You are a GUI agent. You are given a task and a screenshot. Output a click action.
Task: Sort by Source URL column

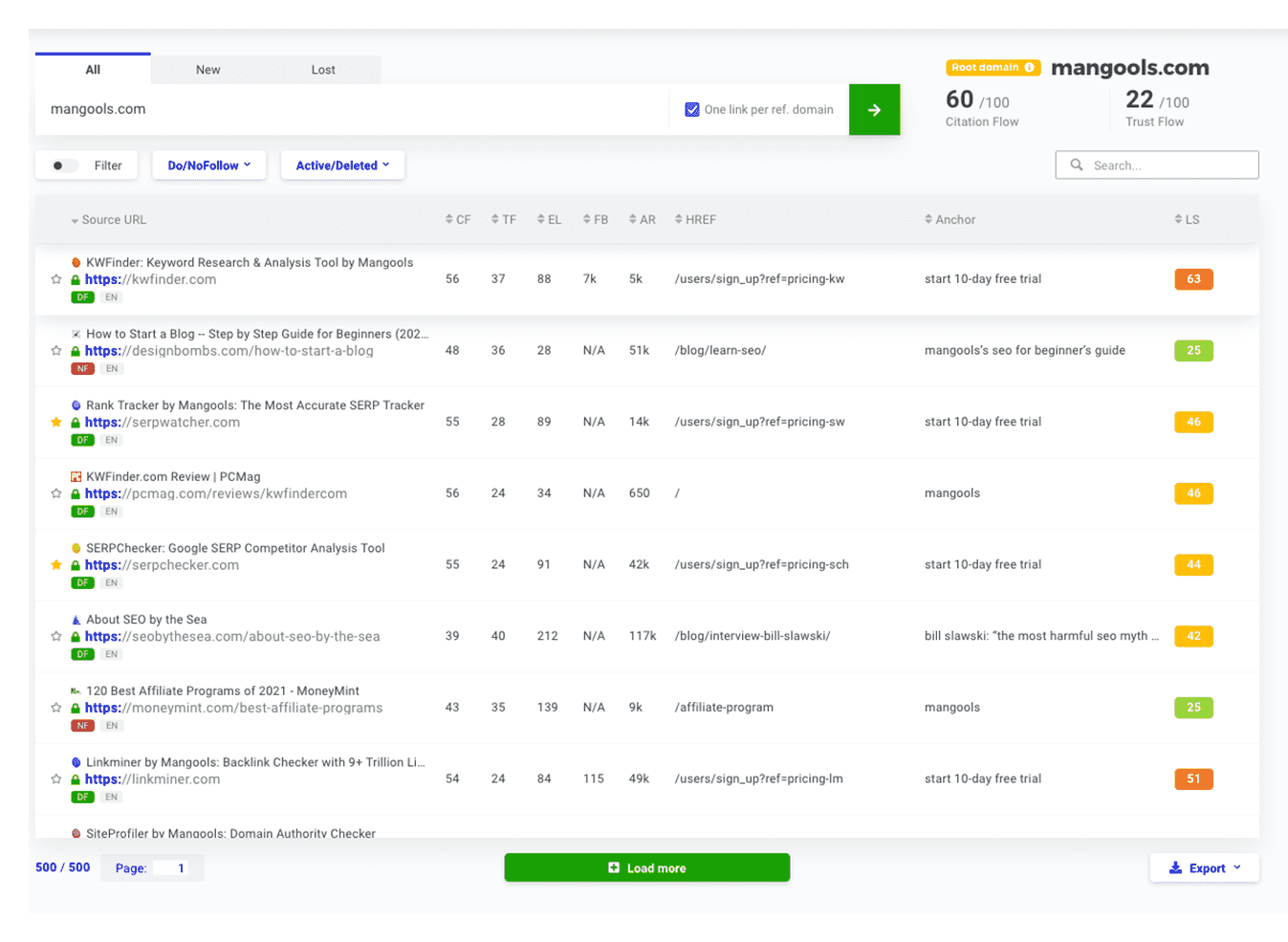[108, 220]
